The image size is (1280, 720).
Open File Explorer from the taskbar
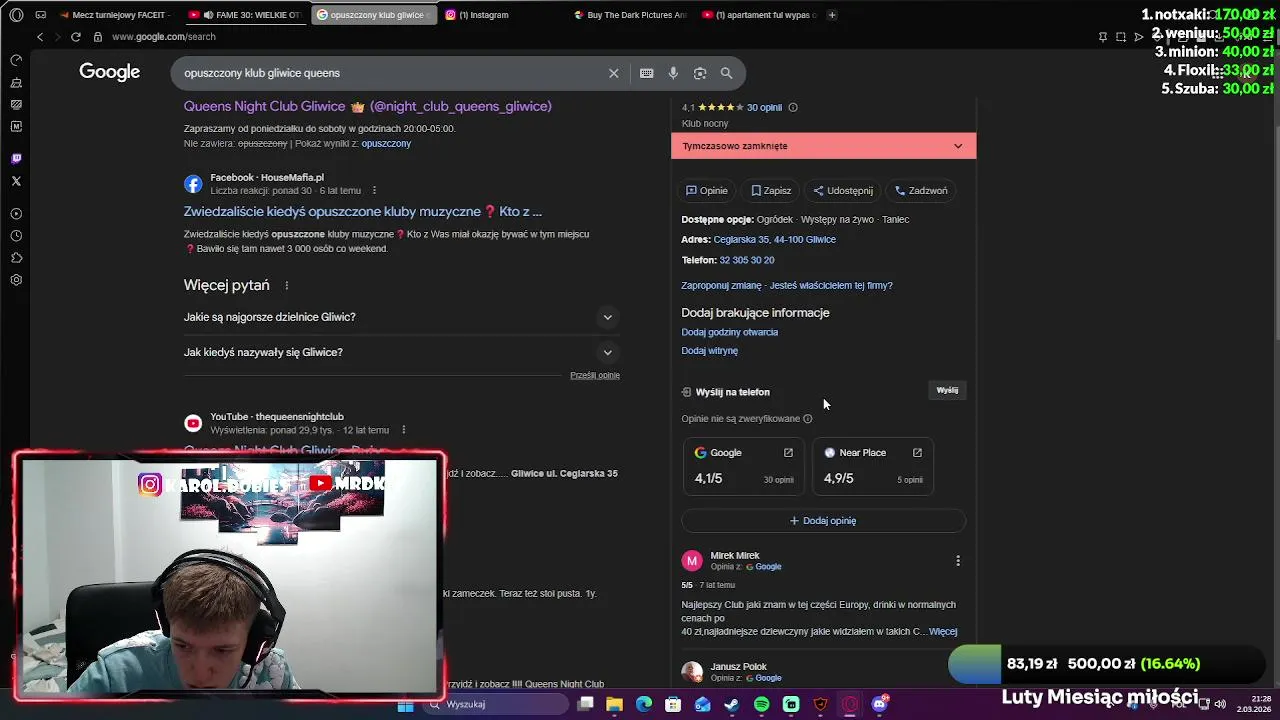pyautogui.click(x=614, y=704)
